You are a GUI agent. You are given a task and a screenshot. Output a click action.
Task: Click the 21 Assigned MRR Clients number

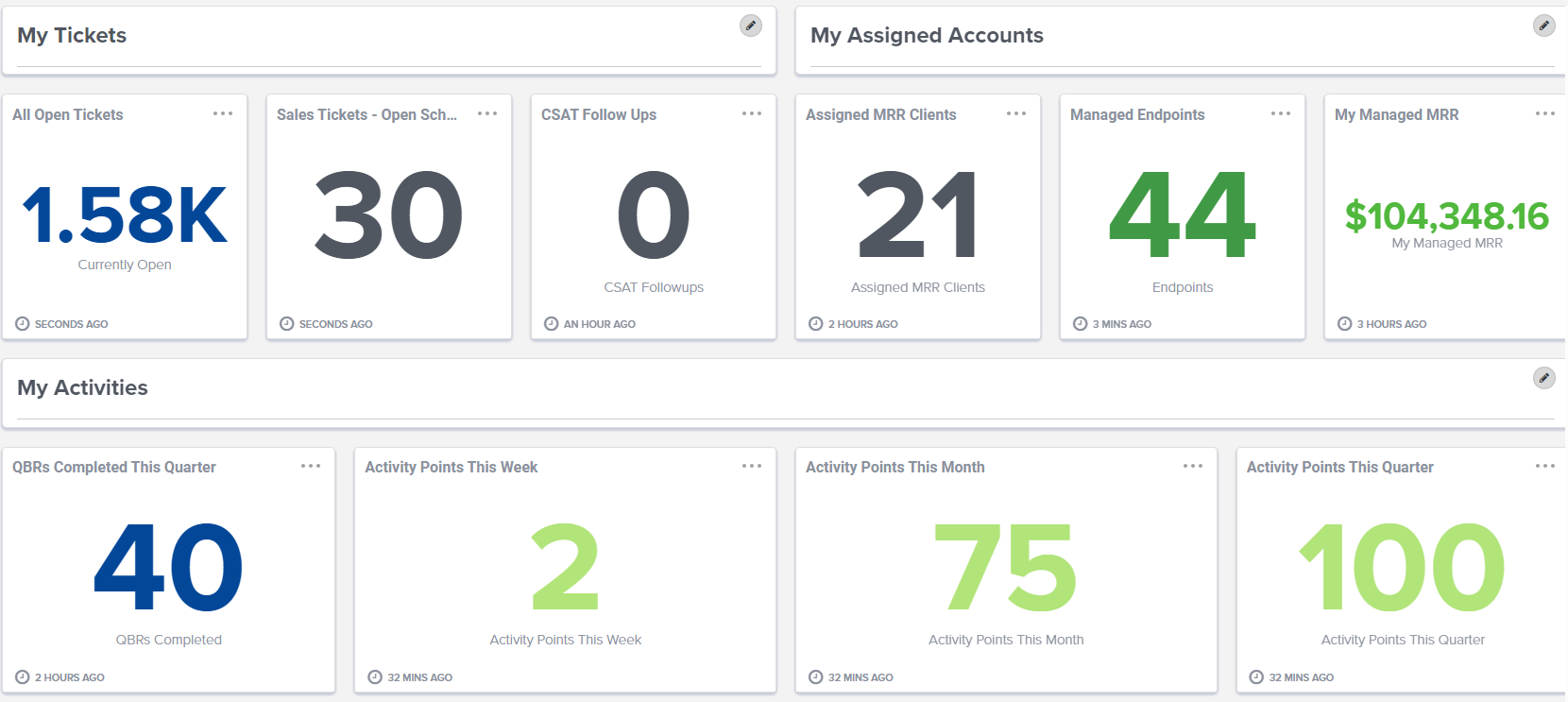tap(917, 215)
